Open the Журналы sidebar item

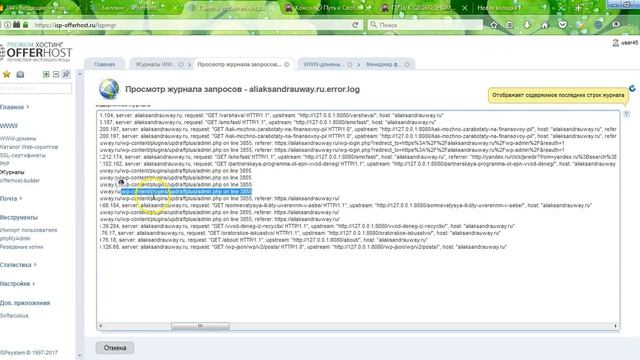tap(12, 172)
